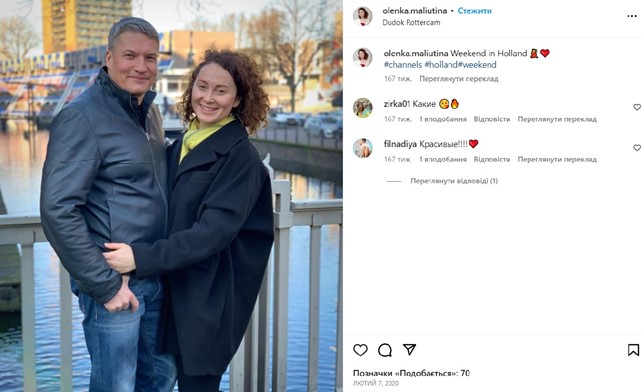Click 'Переглянути переклад' under the caption
The height and width of the screenshot is (392, 643).
(459, 79)
